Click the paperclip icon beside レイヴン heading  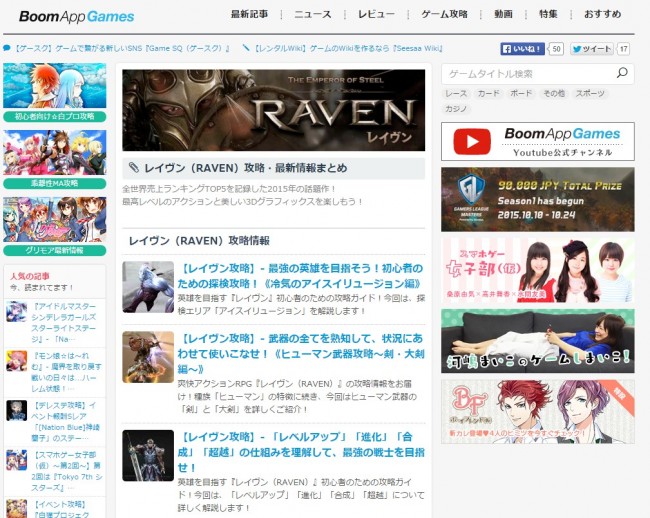click(133, 168)
